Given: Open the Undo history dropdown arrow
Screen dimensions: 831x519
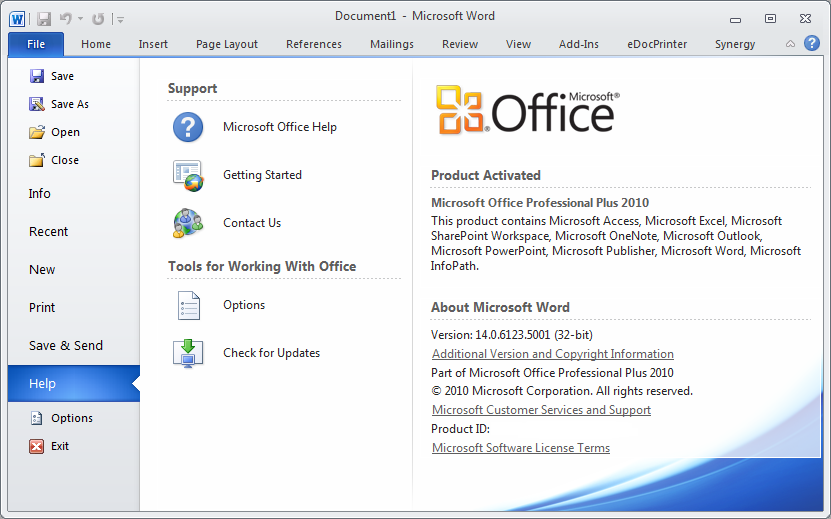Looking at the screenshot, I should point(81,19).
